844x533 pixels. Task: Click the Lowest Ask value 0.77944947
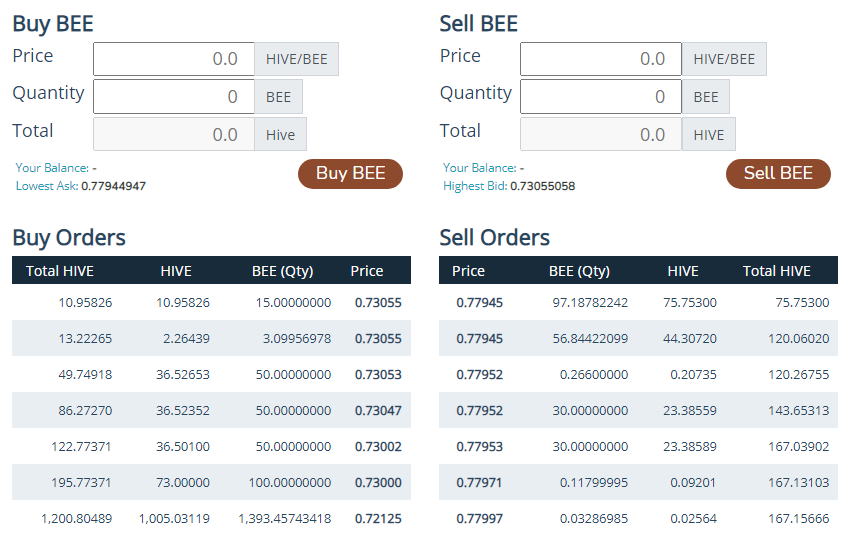pyautogui.click(x=114, y=186)
